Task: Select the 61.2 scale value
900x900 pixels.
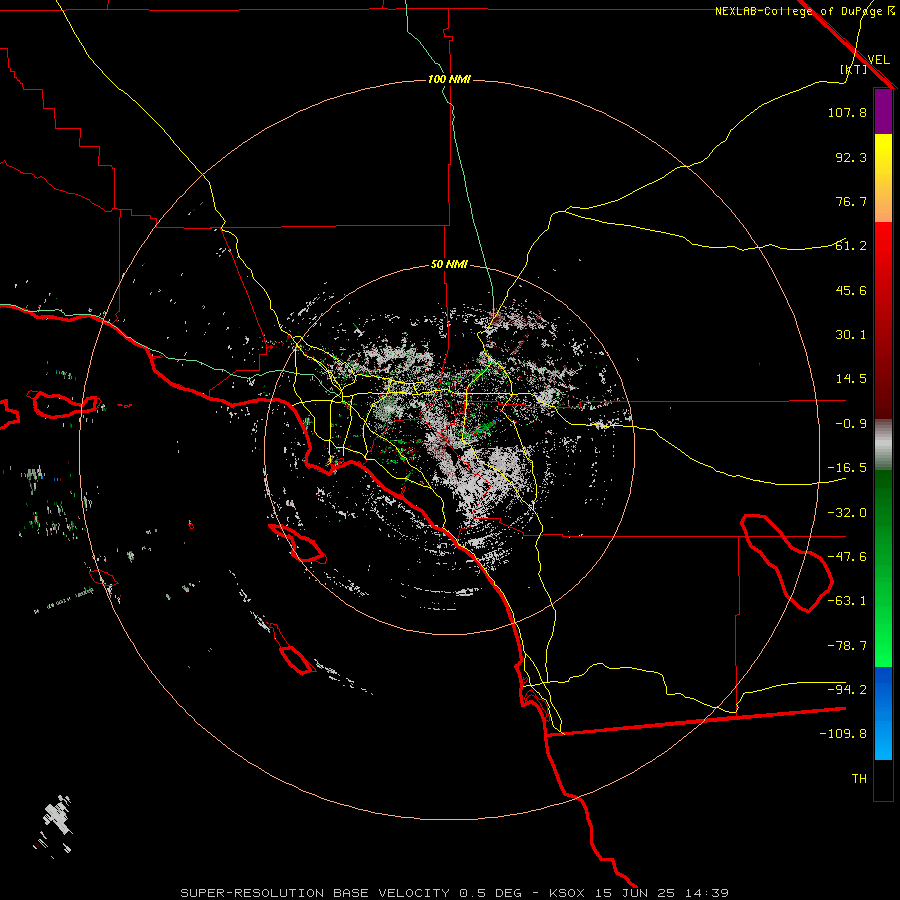Action: [851, 246]
